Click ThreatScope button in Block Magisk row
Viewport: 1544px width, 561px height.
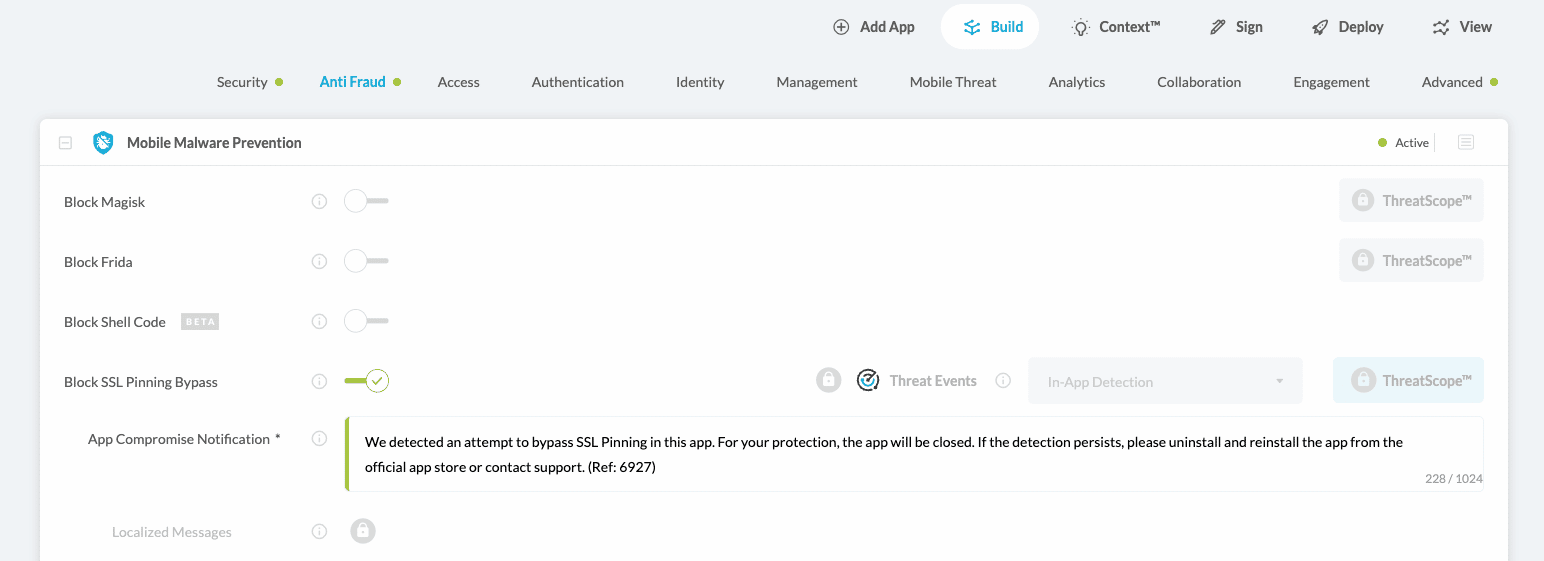pos(1411,201)
